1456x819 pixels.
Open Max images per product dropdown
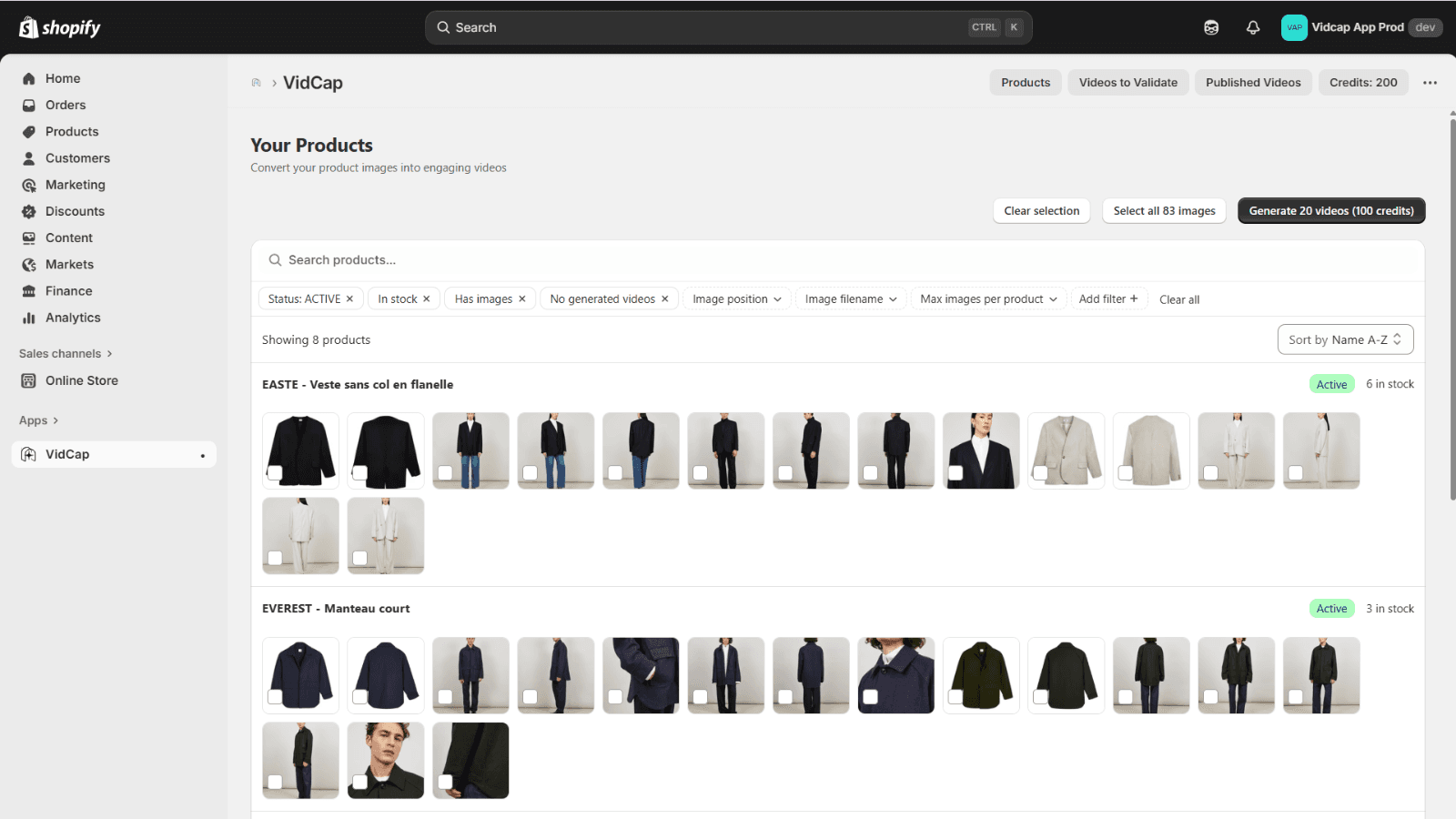(988, 298)
